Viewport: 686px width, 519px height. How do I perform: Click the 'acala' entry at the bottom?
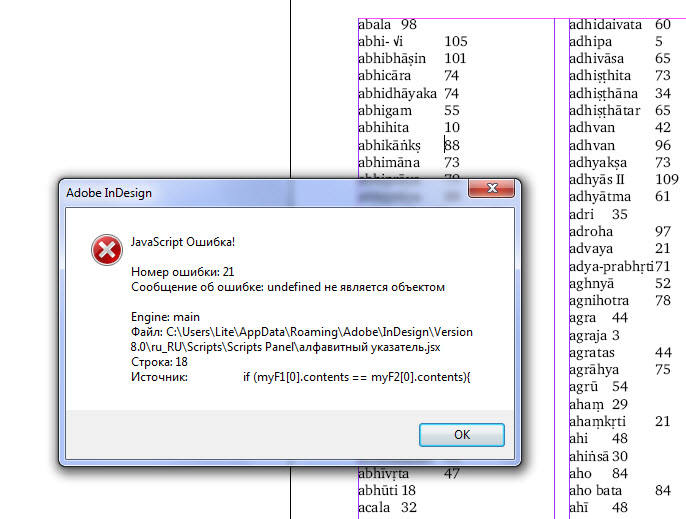[374, 508]
